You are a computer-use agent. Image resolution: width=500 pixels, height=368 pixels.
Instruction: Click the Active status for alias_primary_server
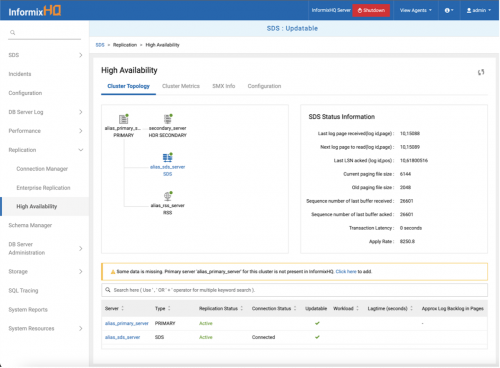pyautogui.click(x=206, y=323)
